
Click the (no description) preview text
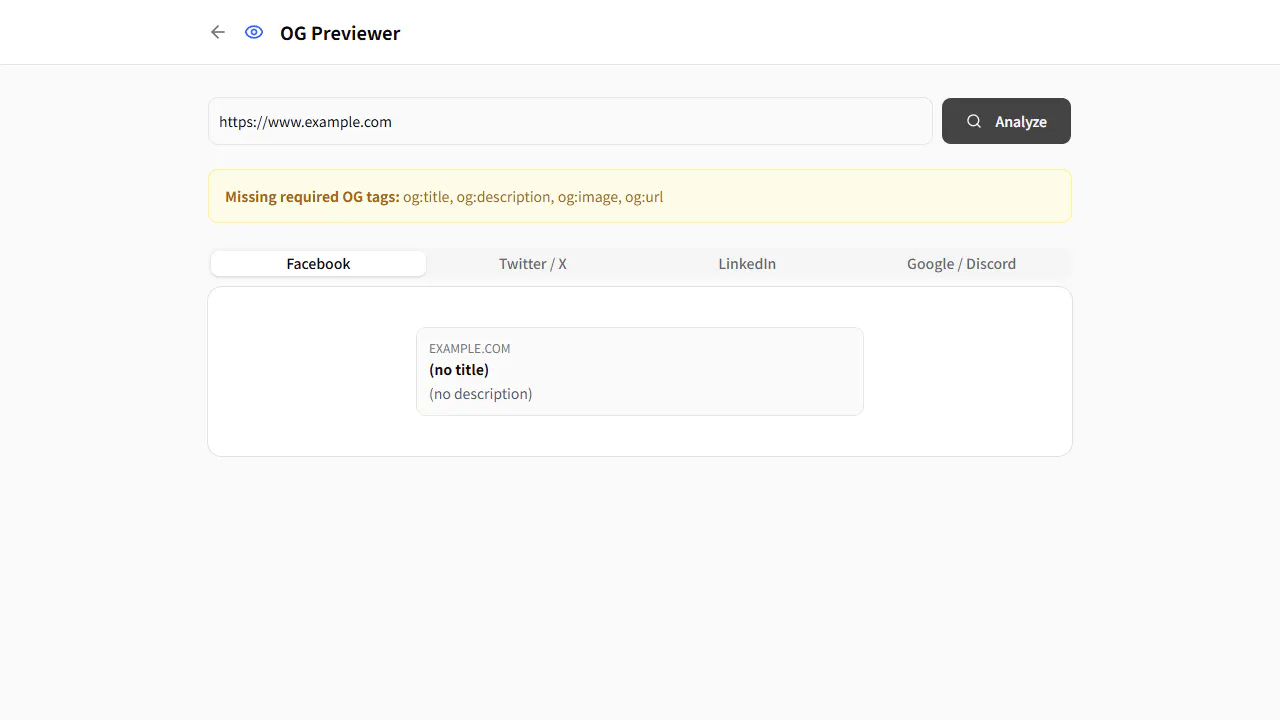pos(481,394)
